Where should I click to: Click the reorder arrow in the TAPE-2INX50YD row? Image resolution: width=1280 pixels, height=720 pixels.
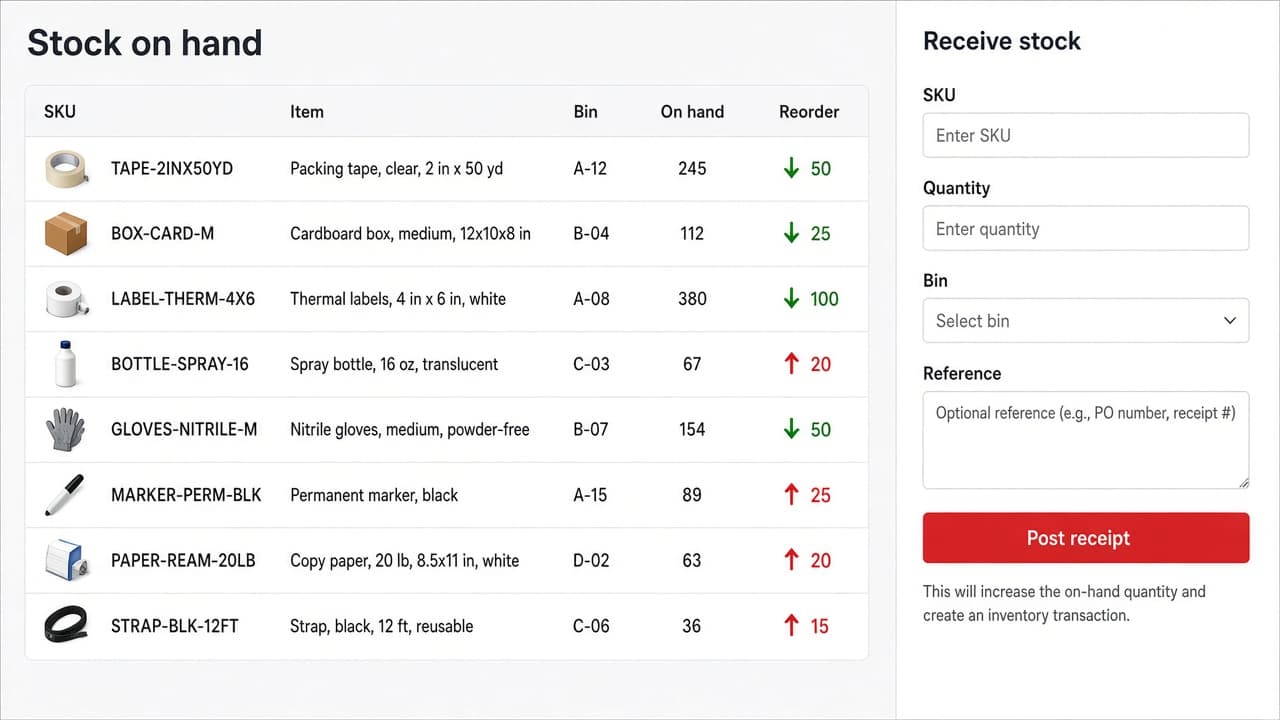(x=792, y=169)
